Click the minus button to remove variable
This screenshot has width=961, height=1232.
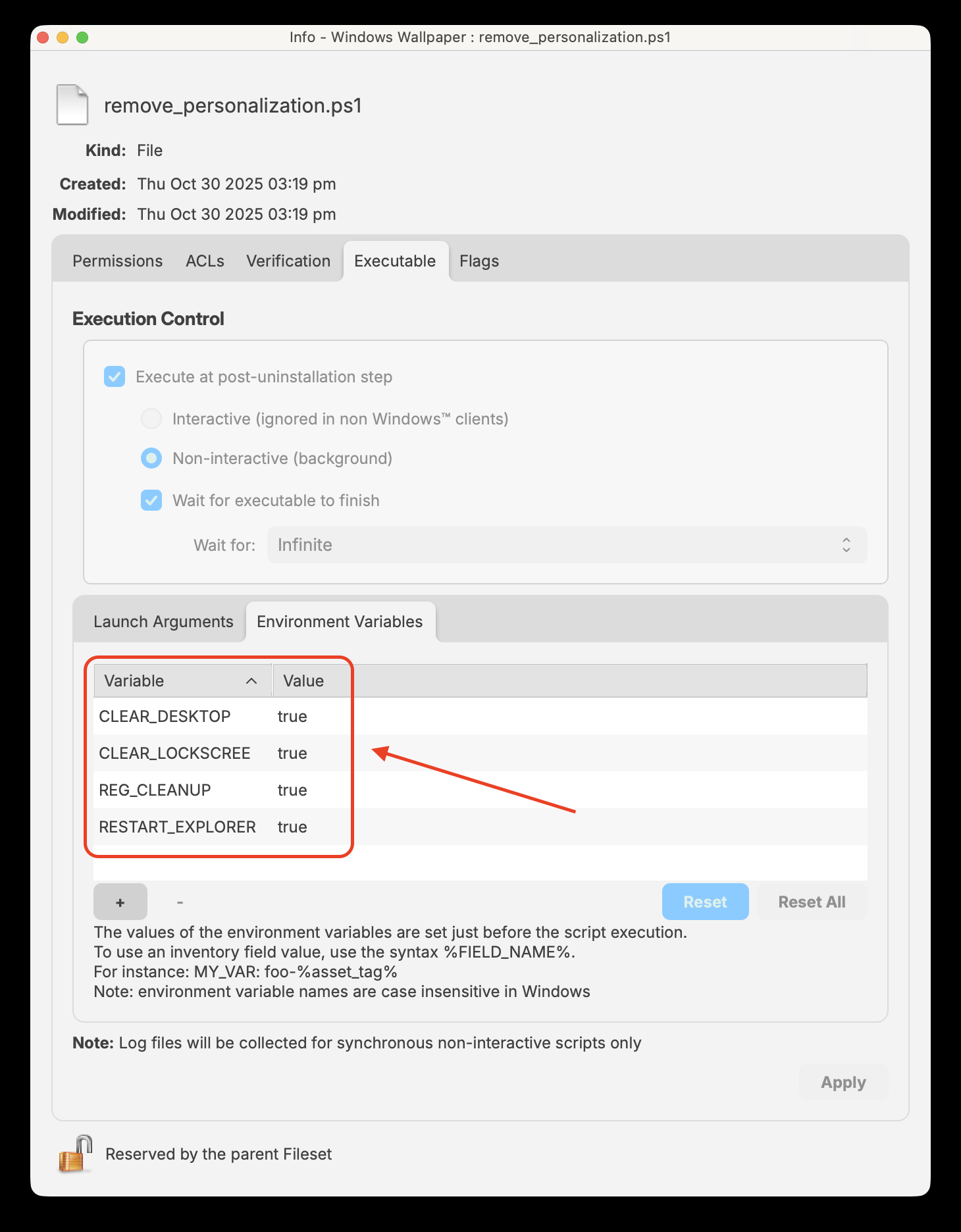180,902
